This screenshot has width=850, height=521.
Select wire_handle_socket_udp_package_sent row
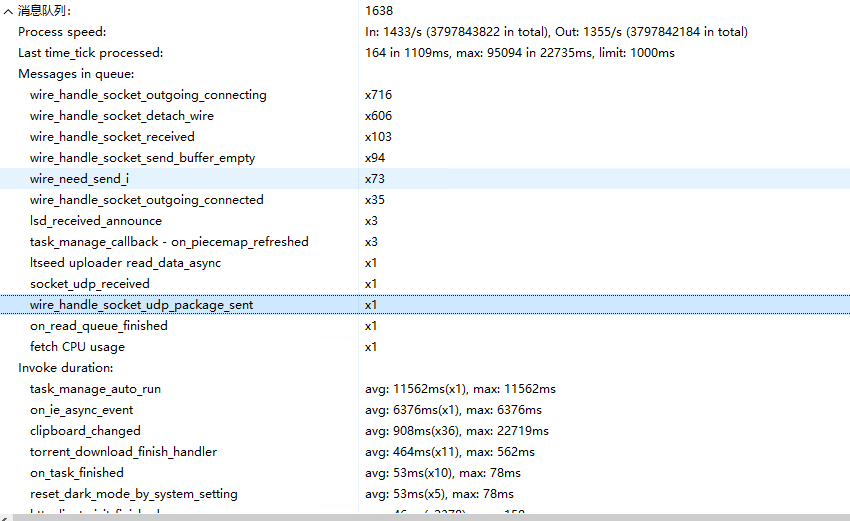[141, 305]
